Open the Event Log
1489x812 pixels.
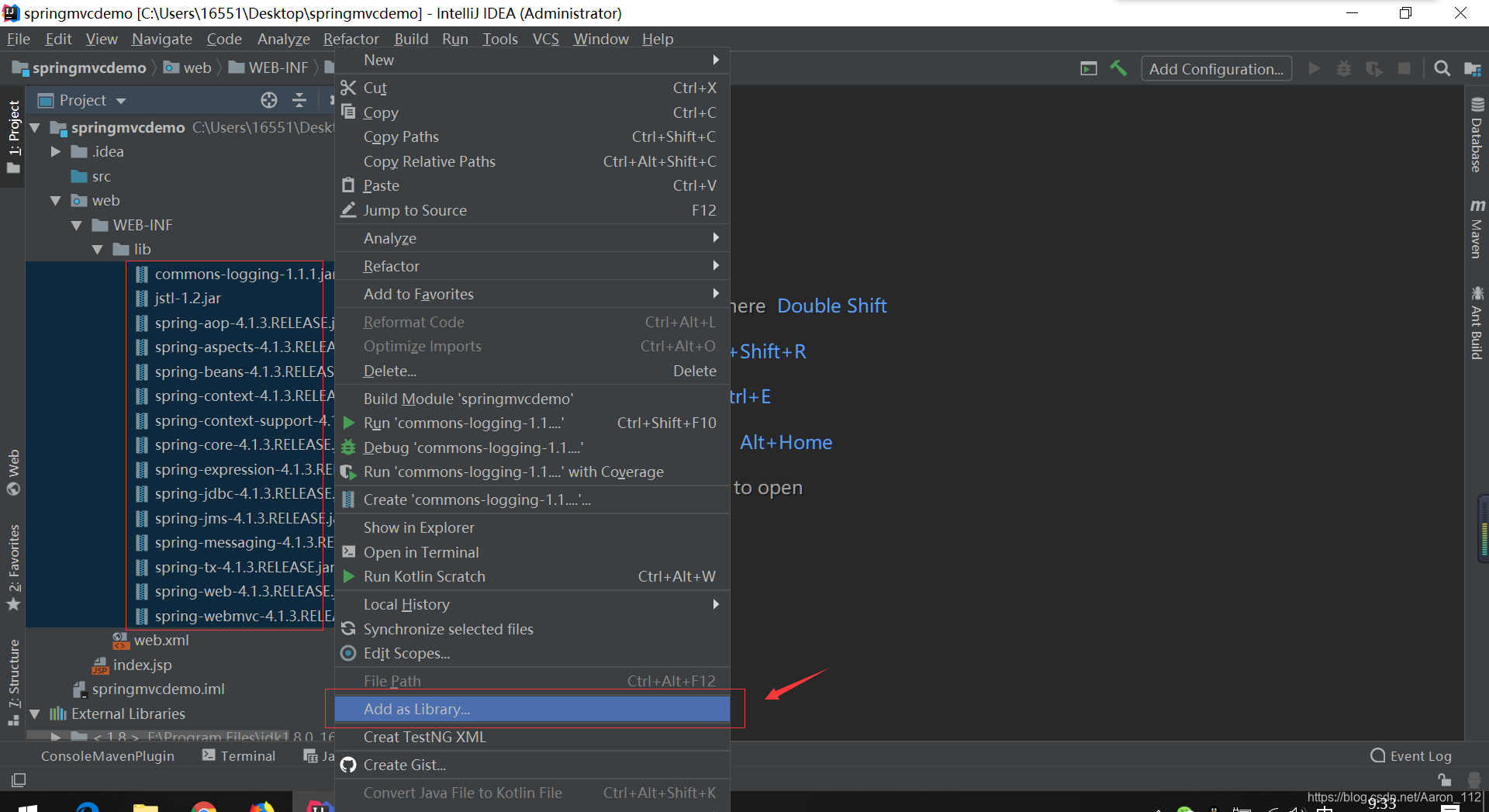pos(1411,755)
